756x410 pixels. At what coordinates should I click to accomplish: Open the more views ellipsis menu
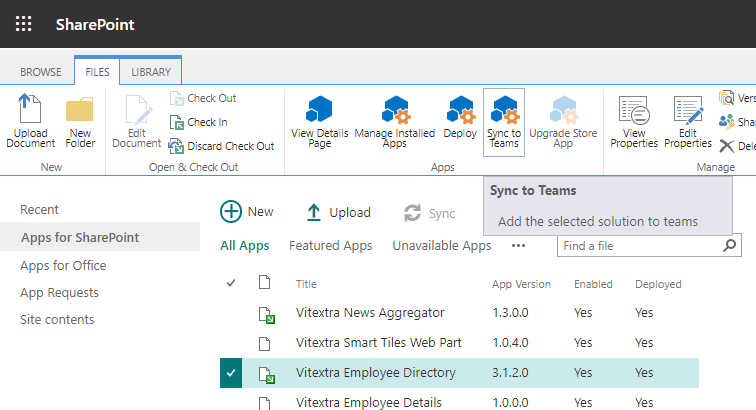pyautogui.click(x=518, y=246)
